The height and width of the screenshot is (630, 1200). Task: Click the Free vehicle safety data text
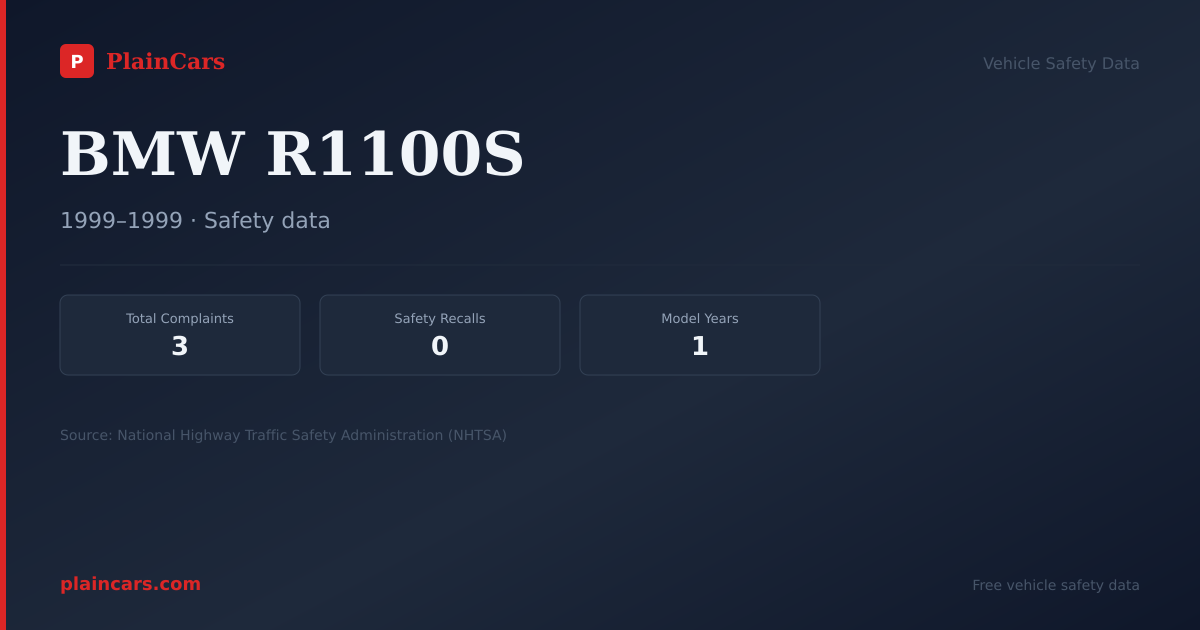tap(1056, 585)
